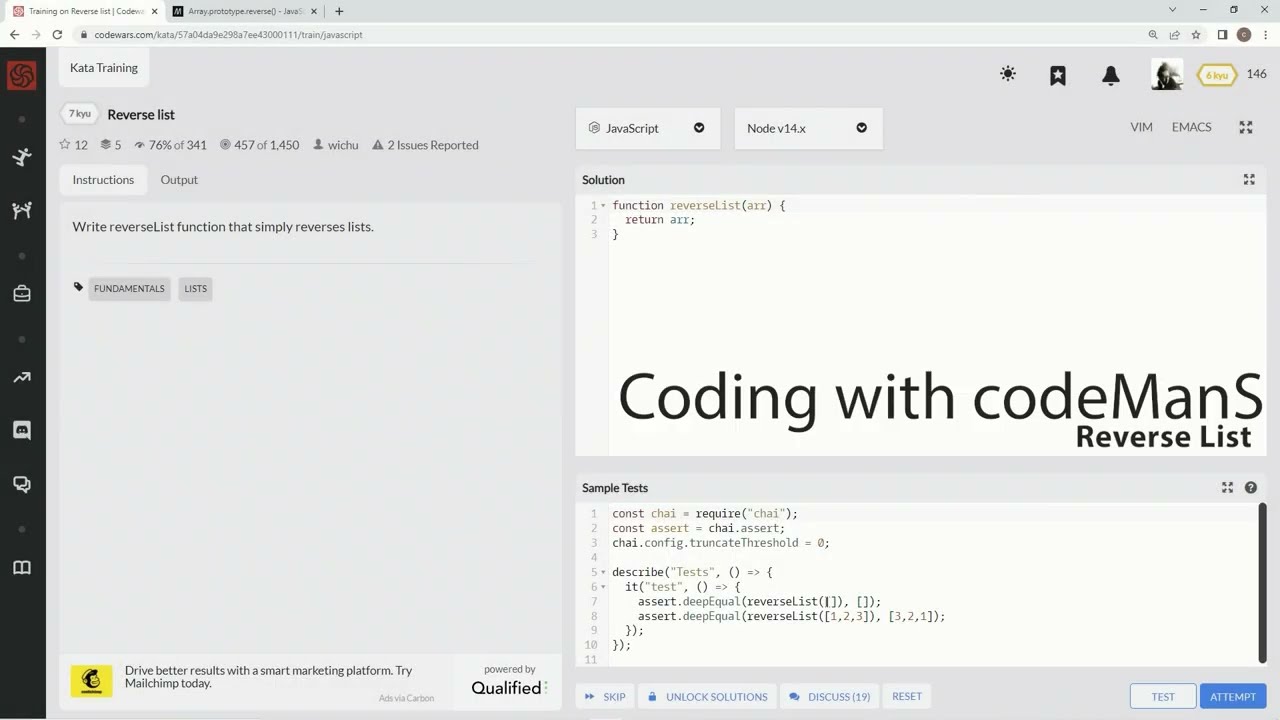Click the 7 kyu difficulty badge

tap(79, 113)
